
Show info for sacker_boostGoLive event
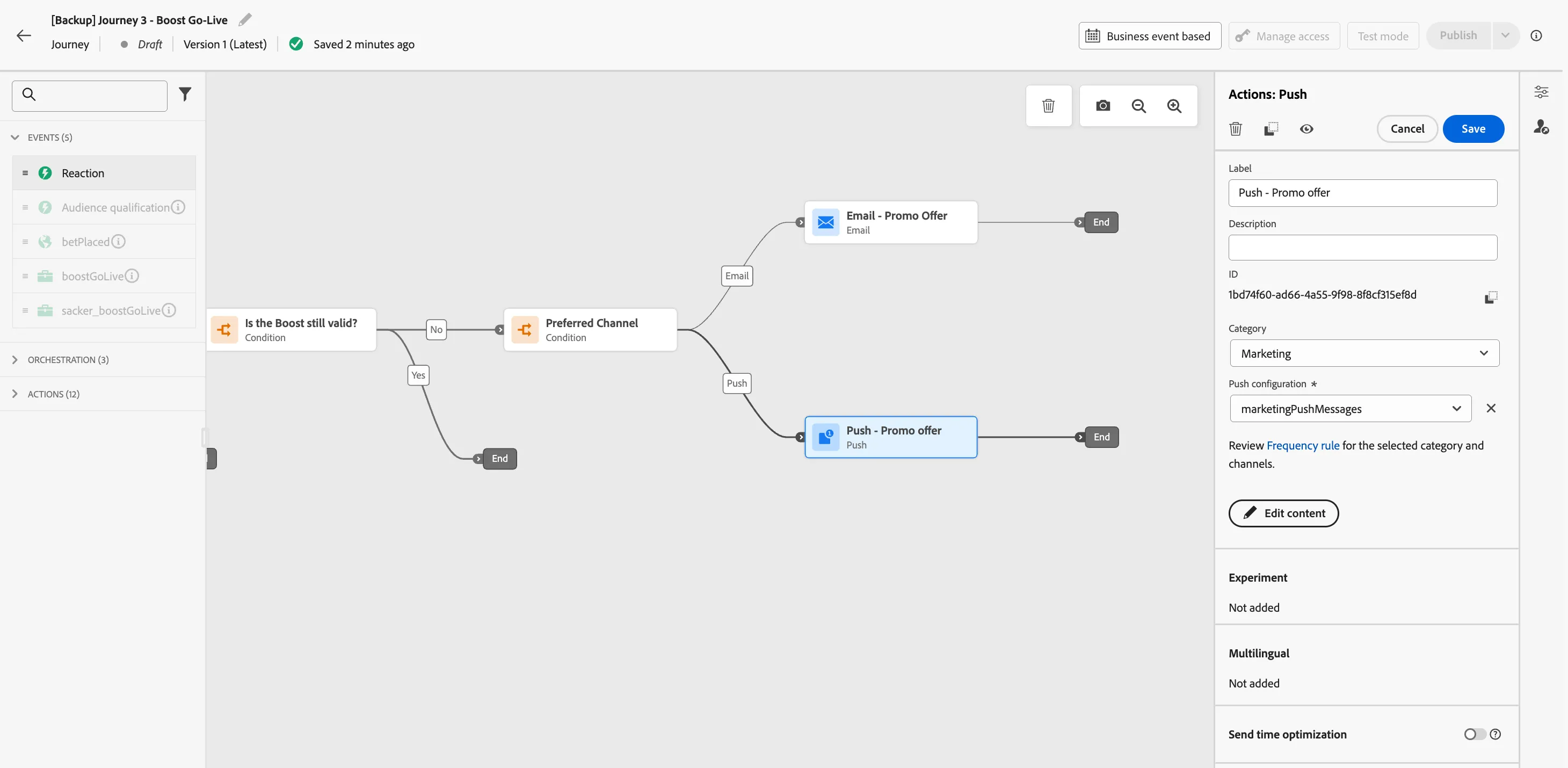[169, 310]
